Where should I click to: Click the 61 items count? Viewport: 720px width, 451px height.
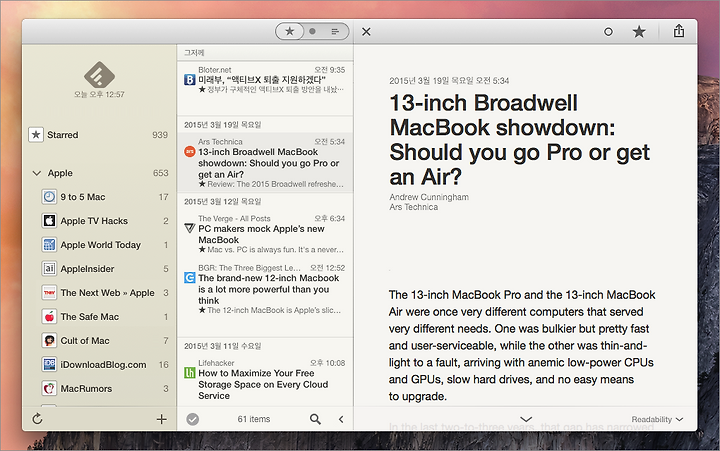253,419
